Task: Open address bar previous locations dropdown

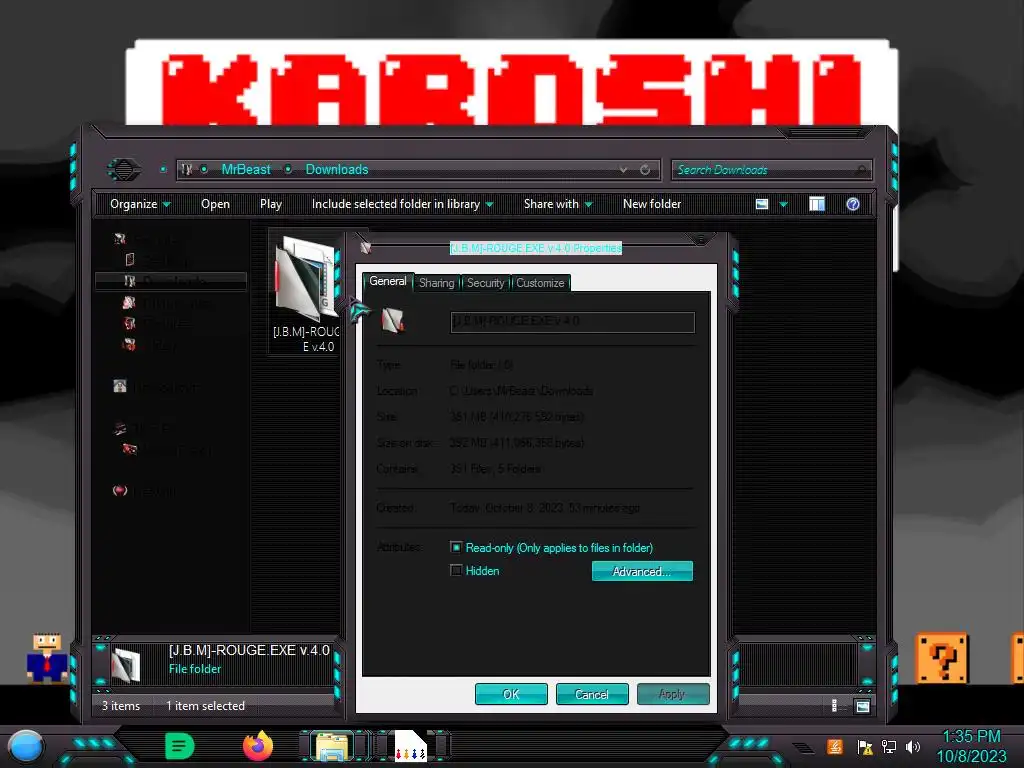Action: 624,170
